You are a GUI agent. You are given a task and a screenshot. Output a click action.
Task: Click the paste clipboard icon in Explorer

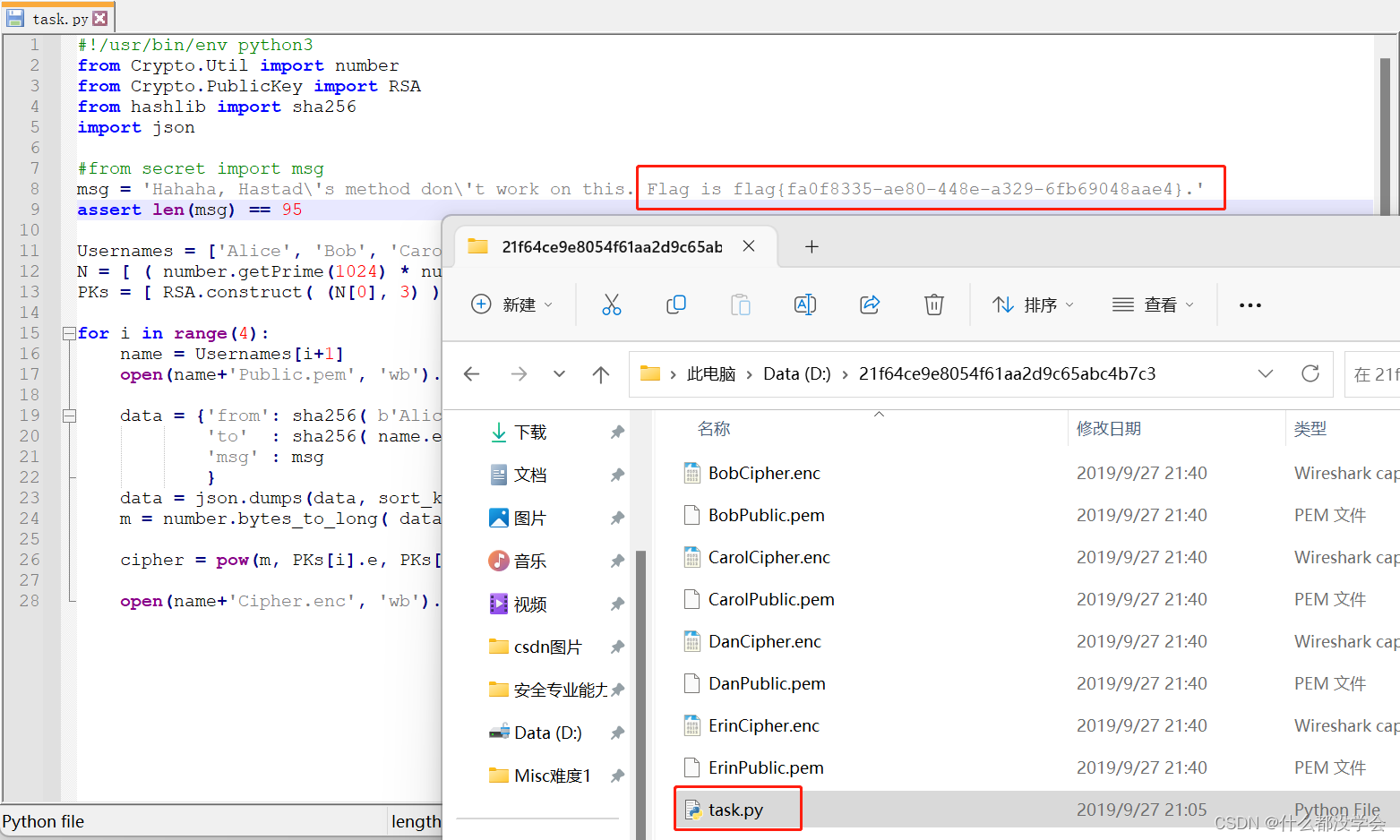tap(741, 305)
